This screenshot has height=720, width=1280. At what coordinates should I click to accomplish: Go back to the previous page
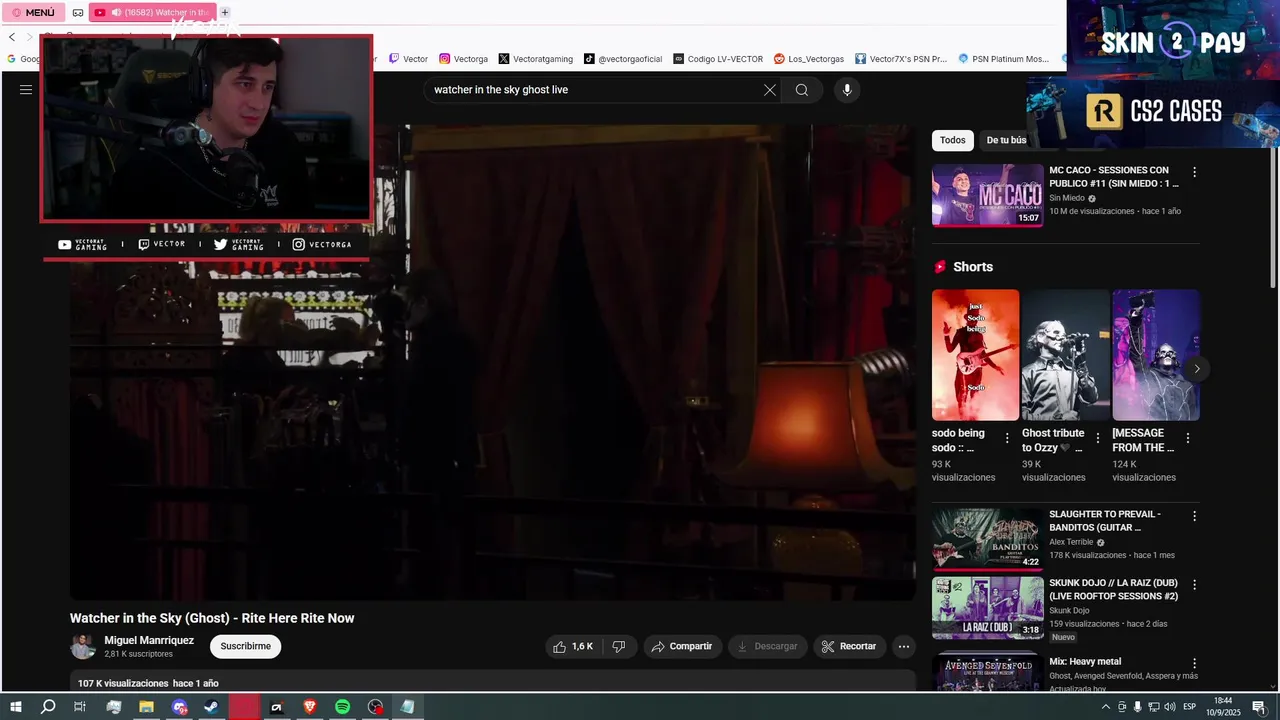(x=12, y=37)
